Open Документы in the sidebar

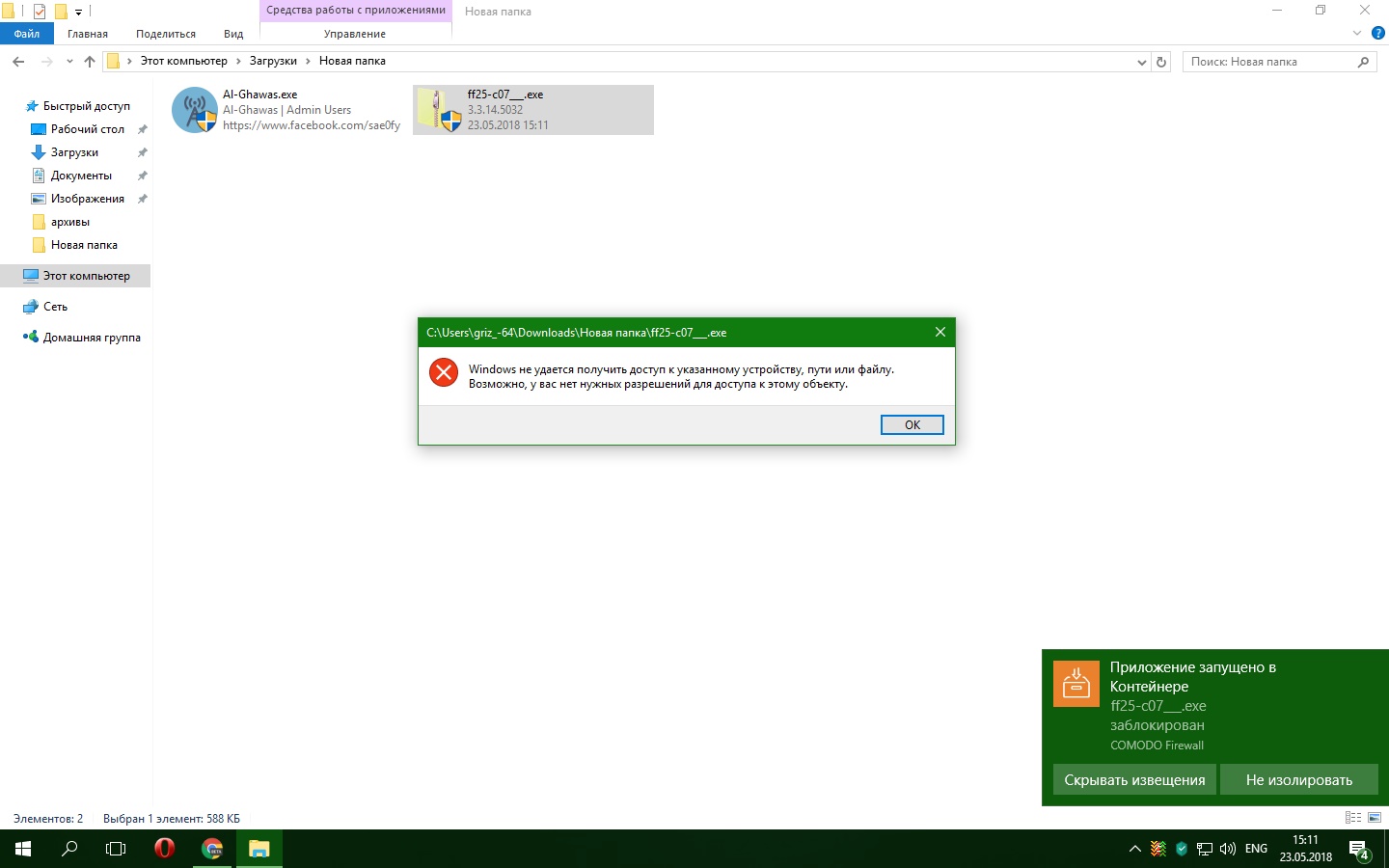[81, 176]
